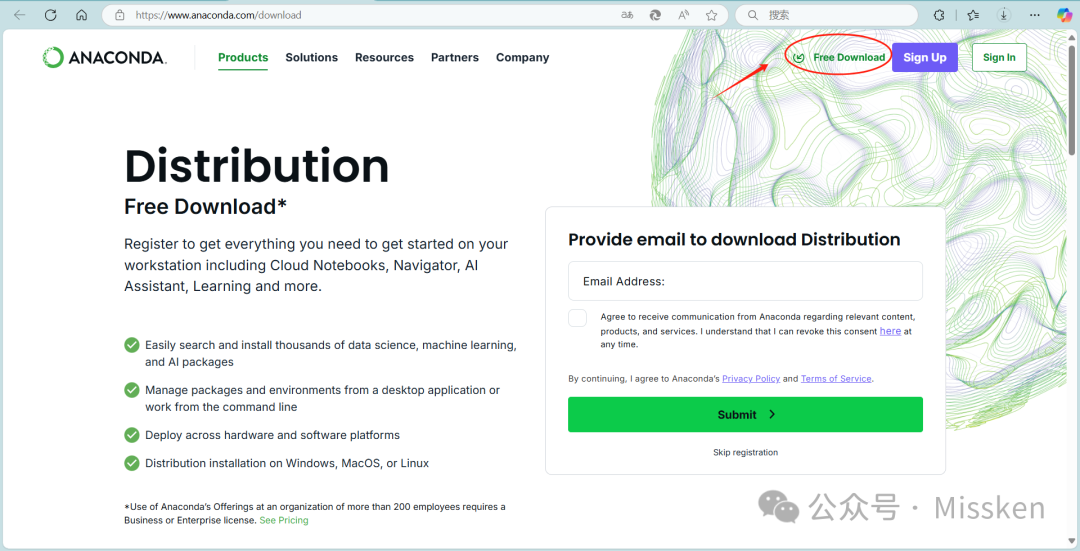Click the Edge tracking prevention icon
This screenshot has height=551, width=1080.
pyautogui.click(x=655, y=14)
